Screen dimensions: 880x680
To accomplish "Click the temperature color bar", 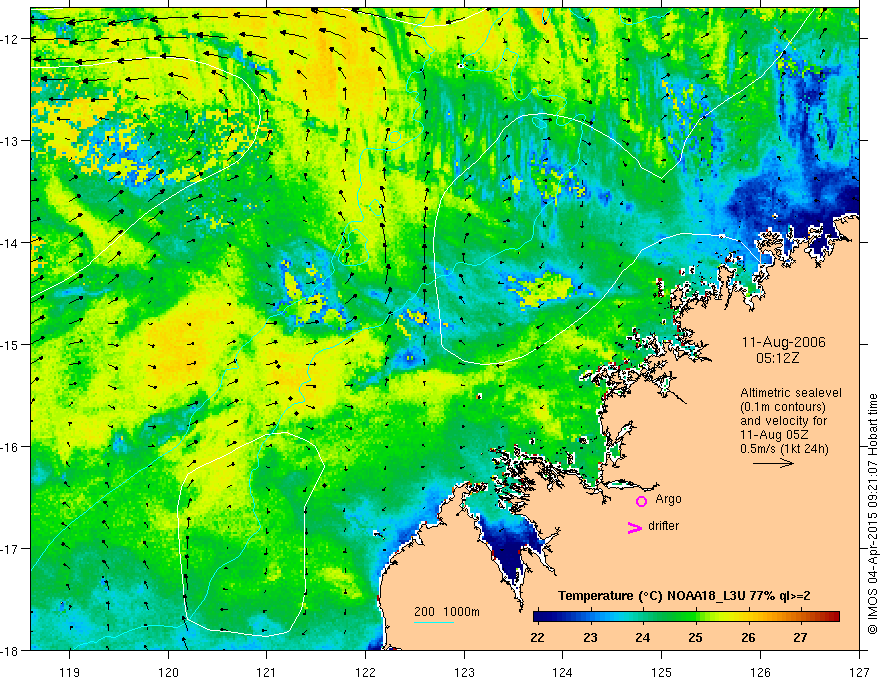I will tap(686, 617).
